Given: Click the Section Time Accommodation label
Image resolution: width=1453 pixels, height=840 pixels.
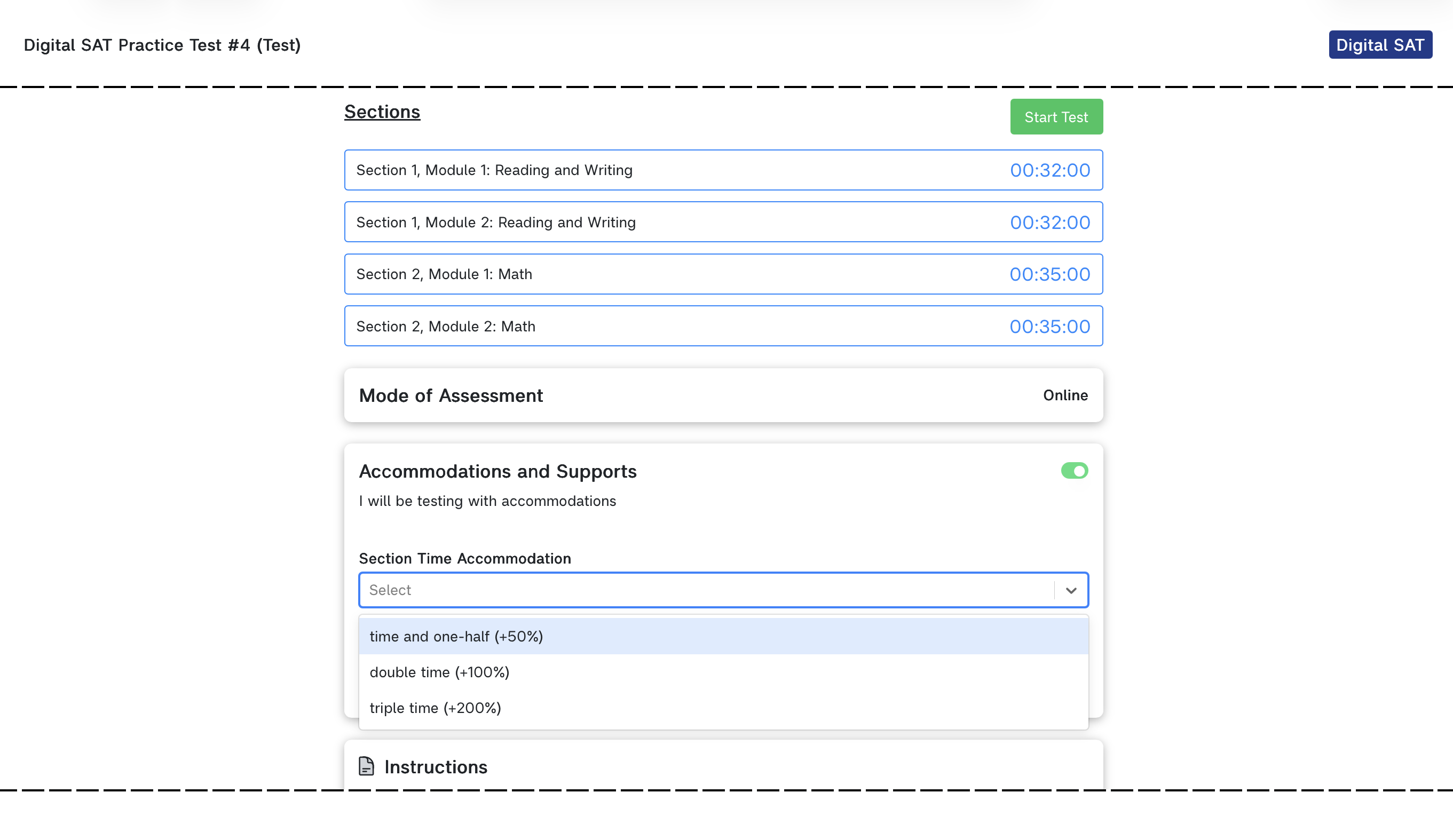Looking at the screenshot, I should (x=465, y=558).
